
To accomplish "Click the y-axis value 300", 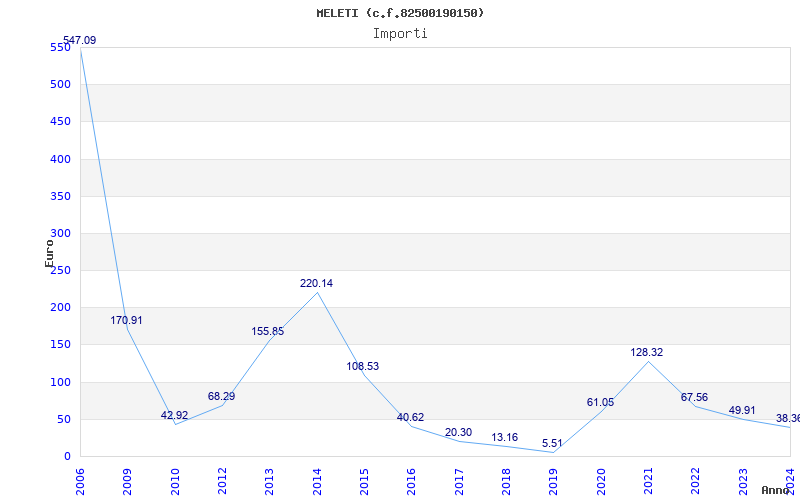I will click(60, 234).
